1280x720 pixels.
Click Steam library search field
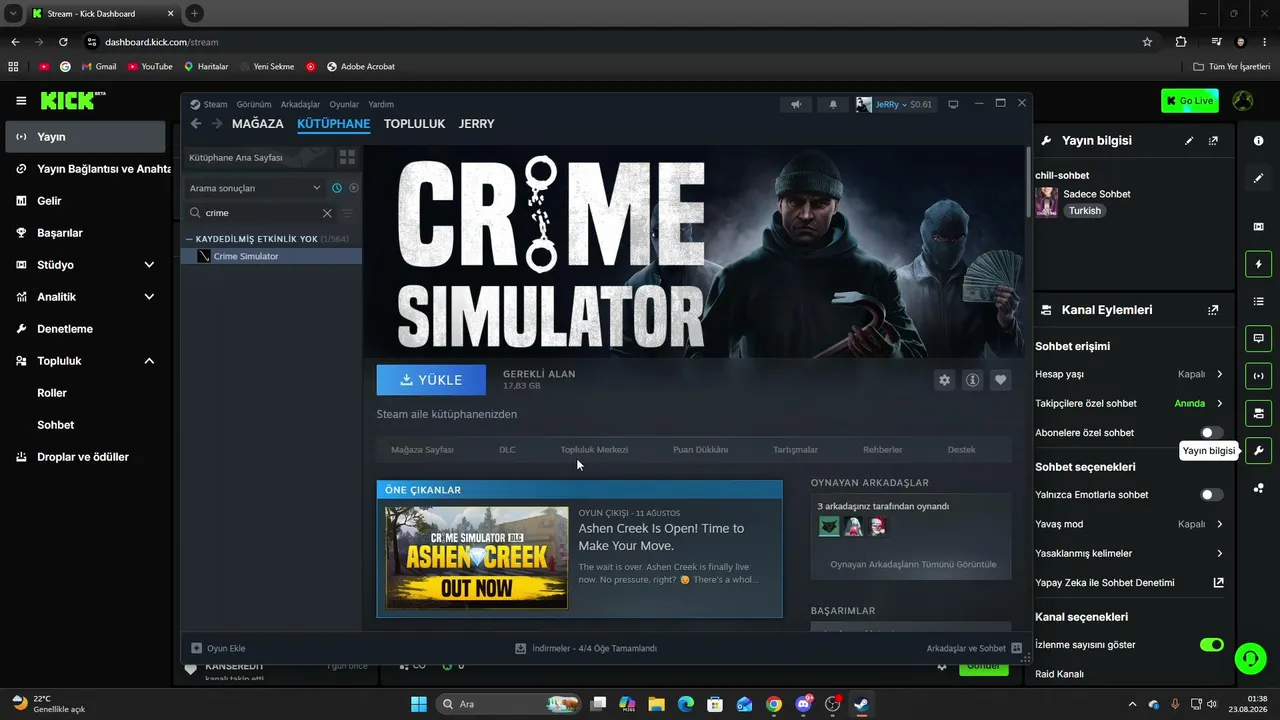click(262, 213)
